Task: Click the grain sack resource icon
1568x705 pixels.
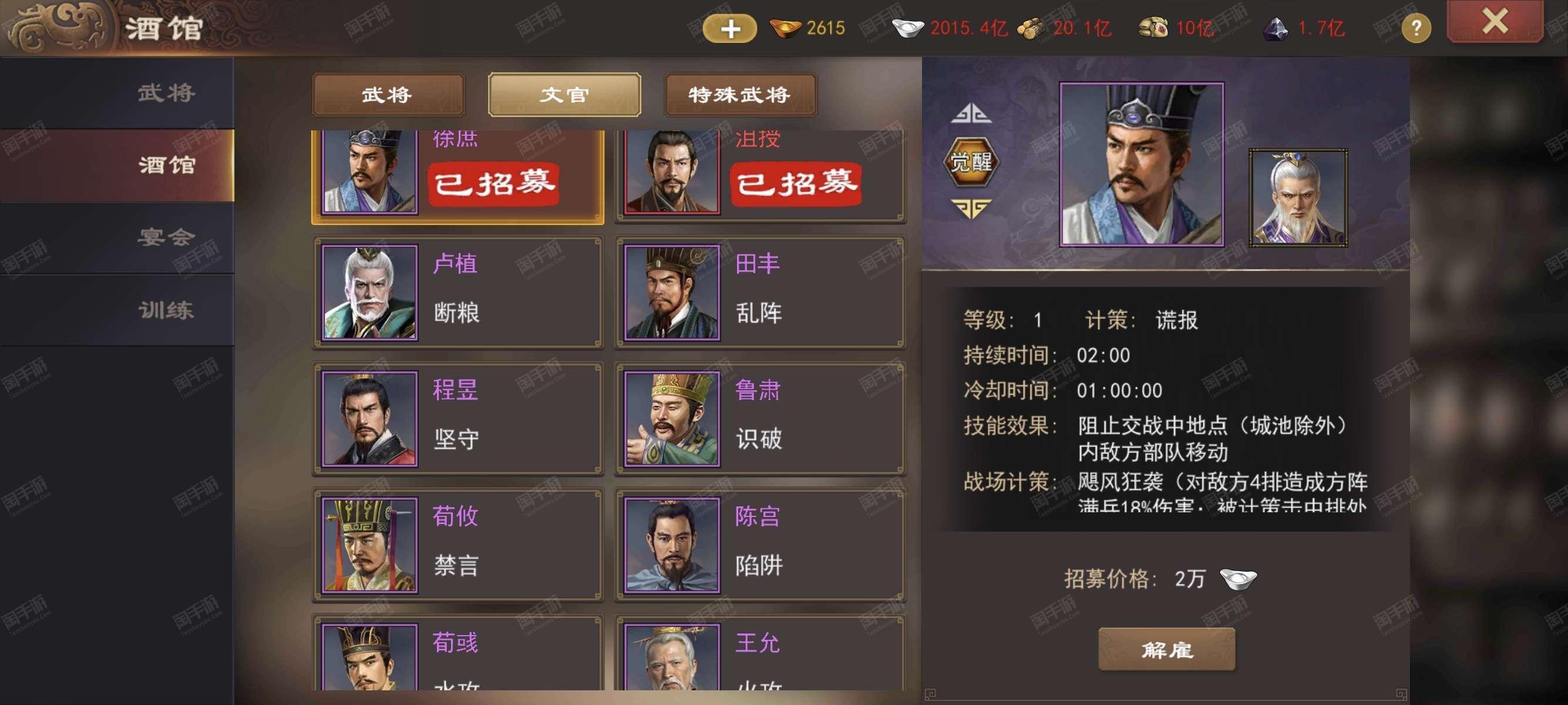Action: pyautogui.click(x=1153, y=28)
